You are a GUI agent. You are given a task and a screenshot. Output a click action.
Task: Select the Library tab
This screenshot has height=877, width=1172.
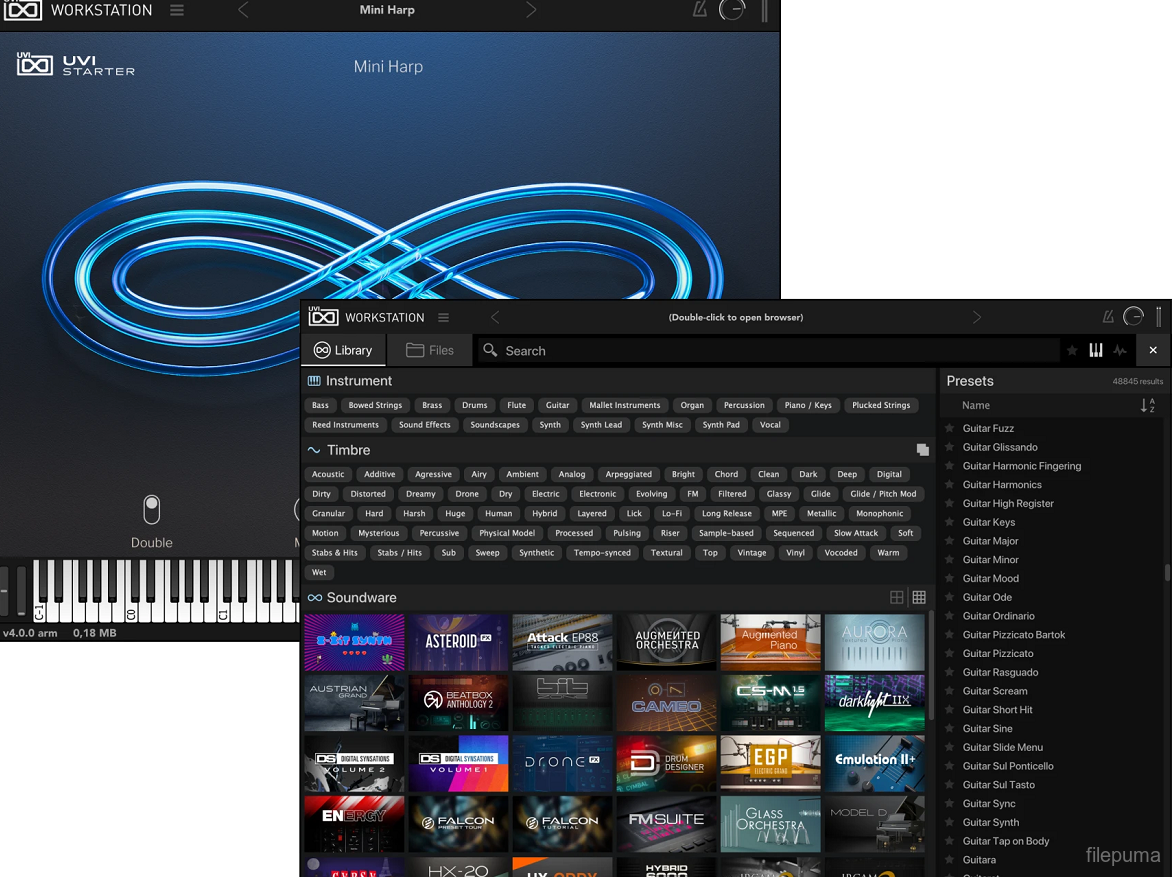click(343, 351)
